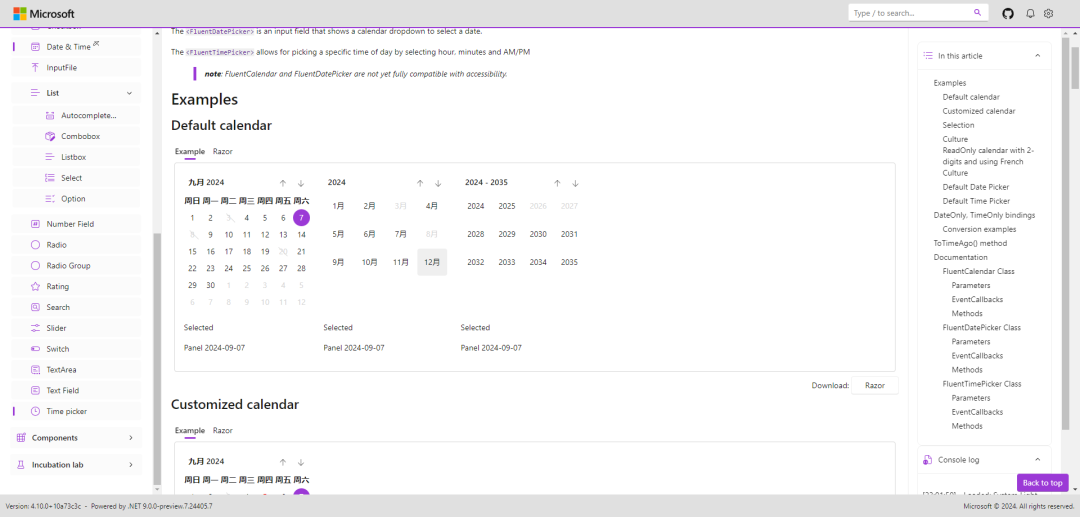Go to previous month in default calendar
This screenshot has height=517, width=1080.
tap(283, 183)
